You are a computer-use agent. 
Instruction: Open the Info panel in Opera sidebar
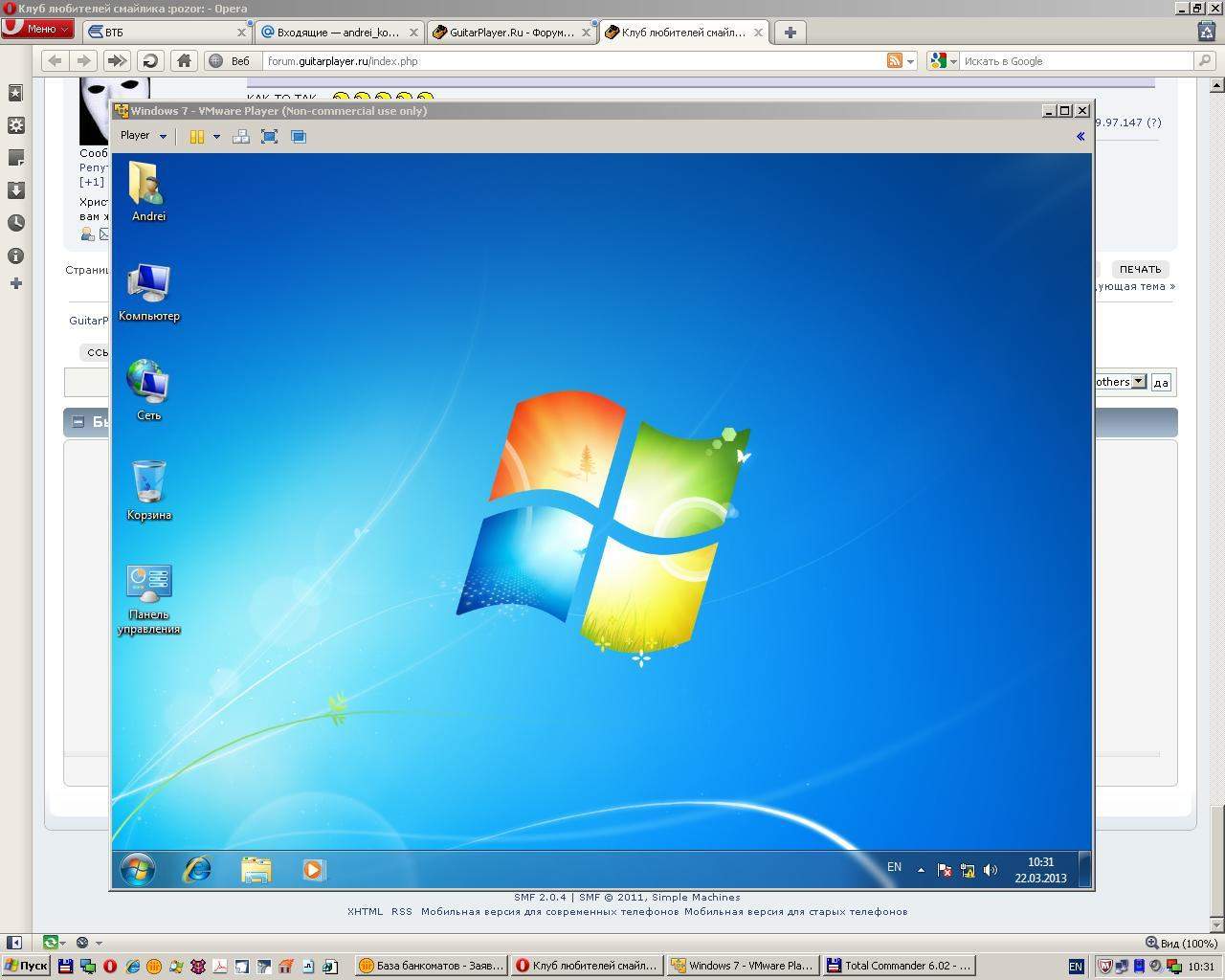click(15, 256)
